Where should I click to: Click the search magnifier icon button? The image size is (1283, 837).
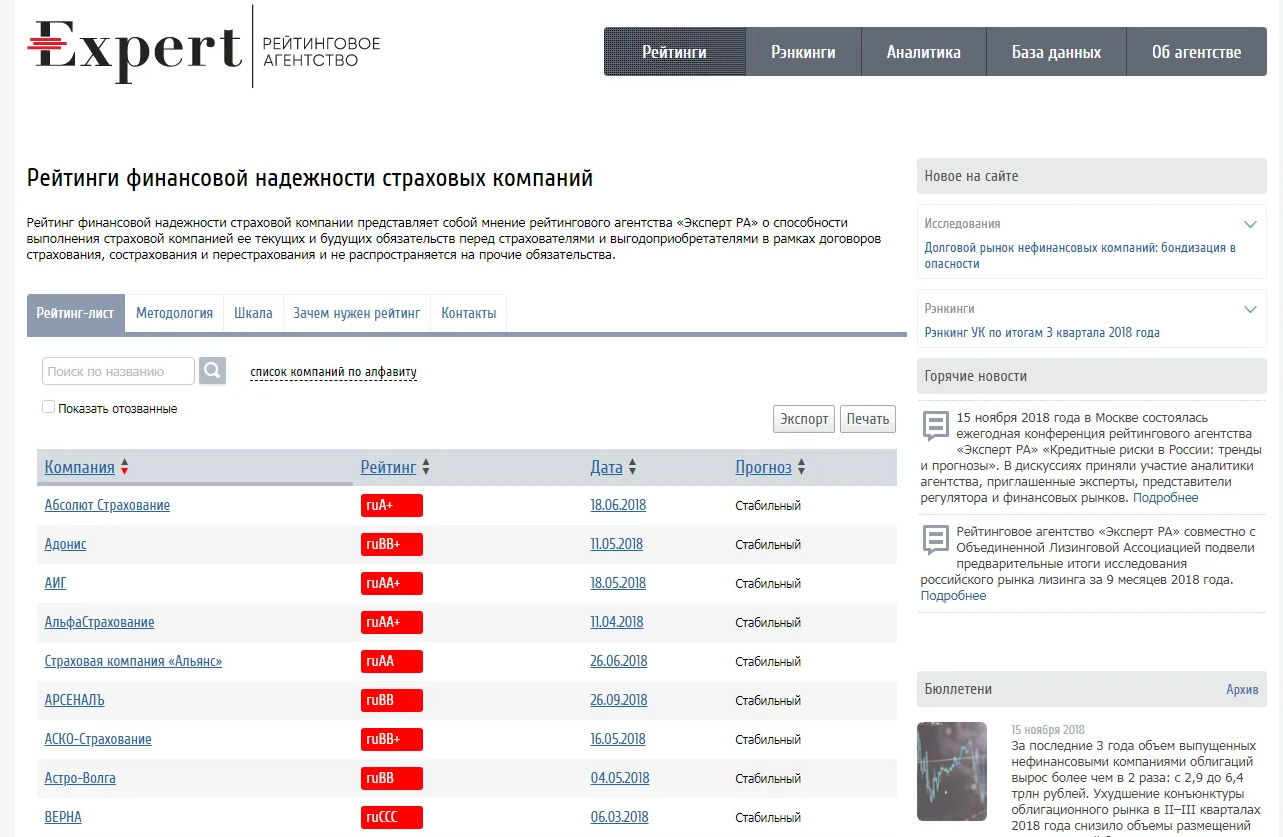click(212, 371)
